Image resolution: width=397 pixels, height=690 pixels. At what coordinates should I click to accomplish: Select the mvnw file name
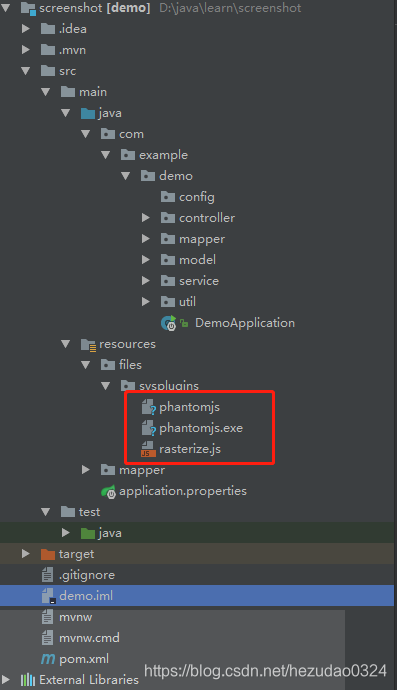pyautogui.click(x=76, y=617)
